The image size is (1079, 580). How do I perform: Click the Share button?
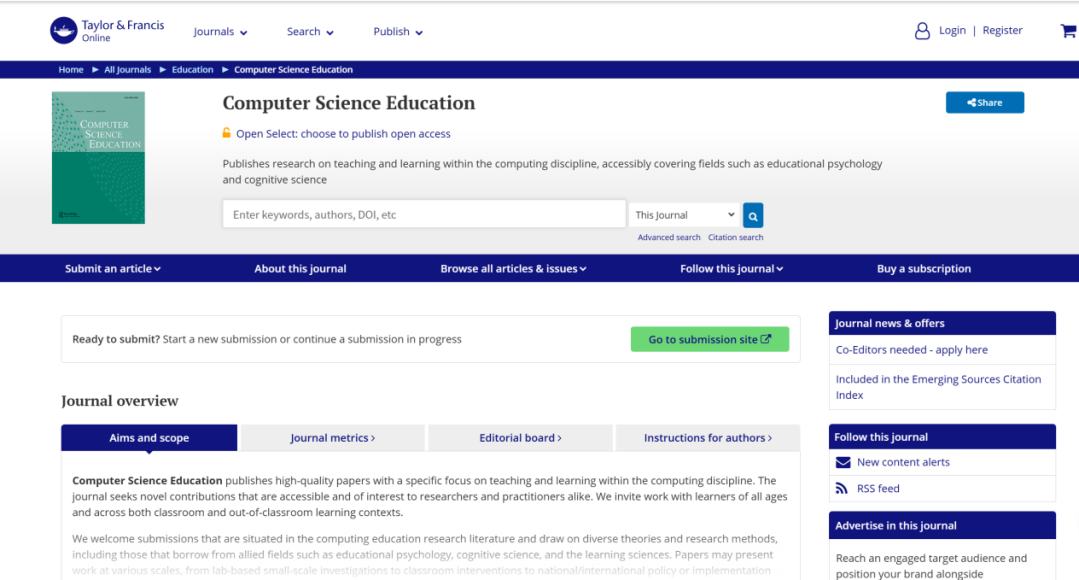(985, 103)
